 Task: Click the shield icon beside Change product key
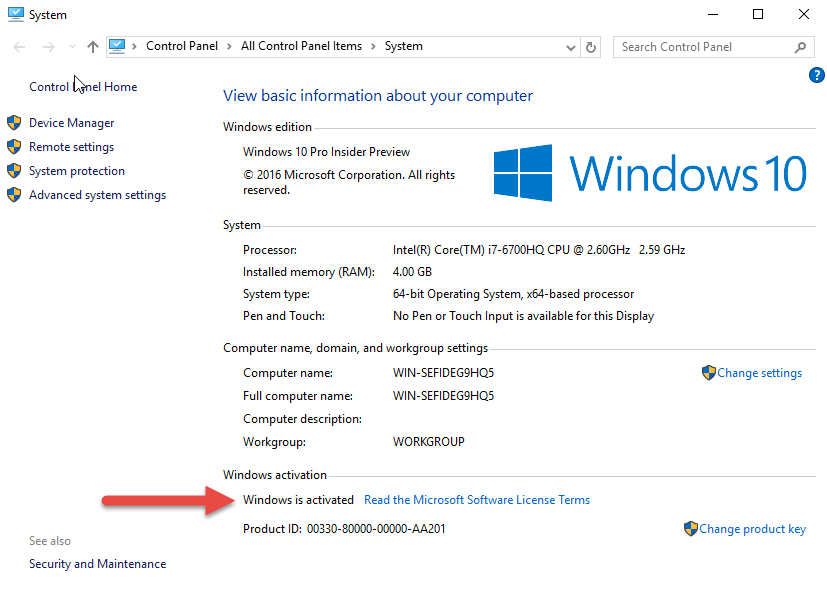pos(691,529)
